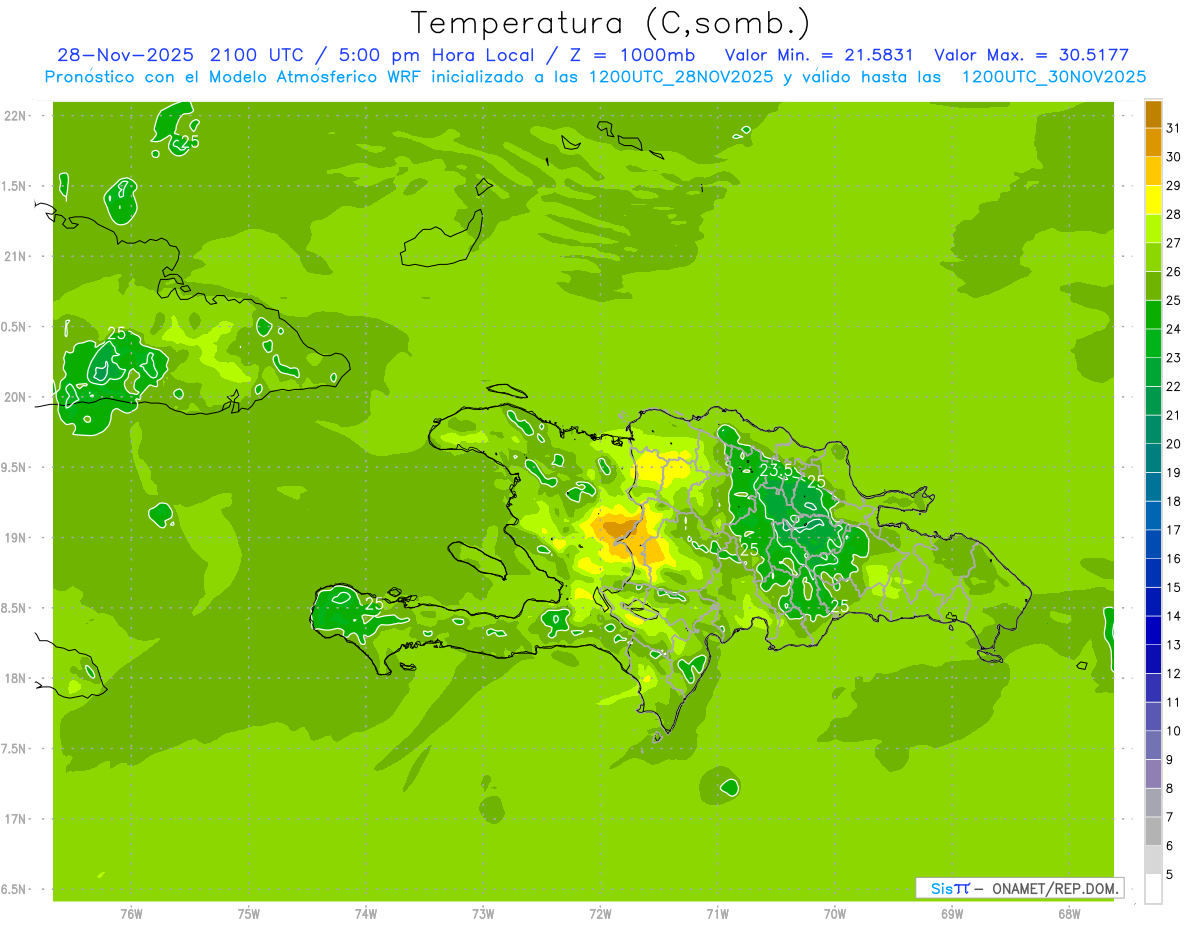The image size is (1200, 927).
Task: Click the '22N' latitude axis label
Action: [15, 116]
